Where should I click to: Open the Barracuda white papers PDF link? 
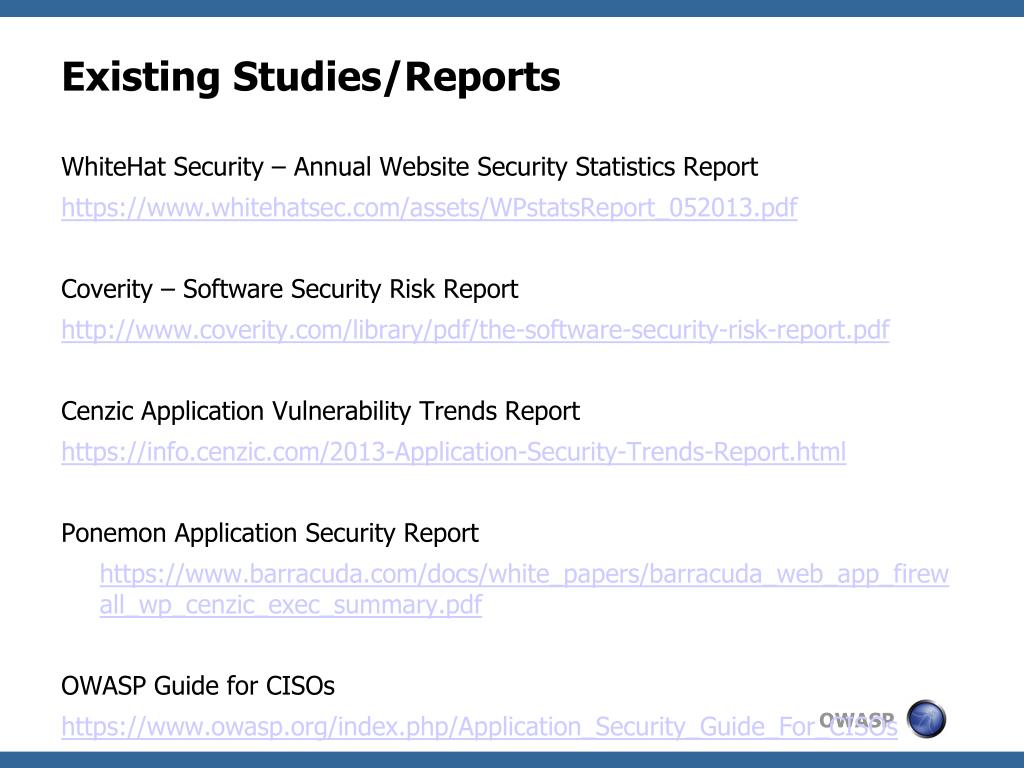point(524,589)
